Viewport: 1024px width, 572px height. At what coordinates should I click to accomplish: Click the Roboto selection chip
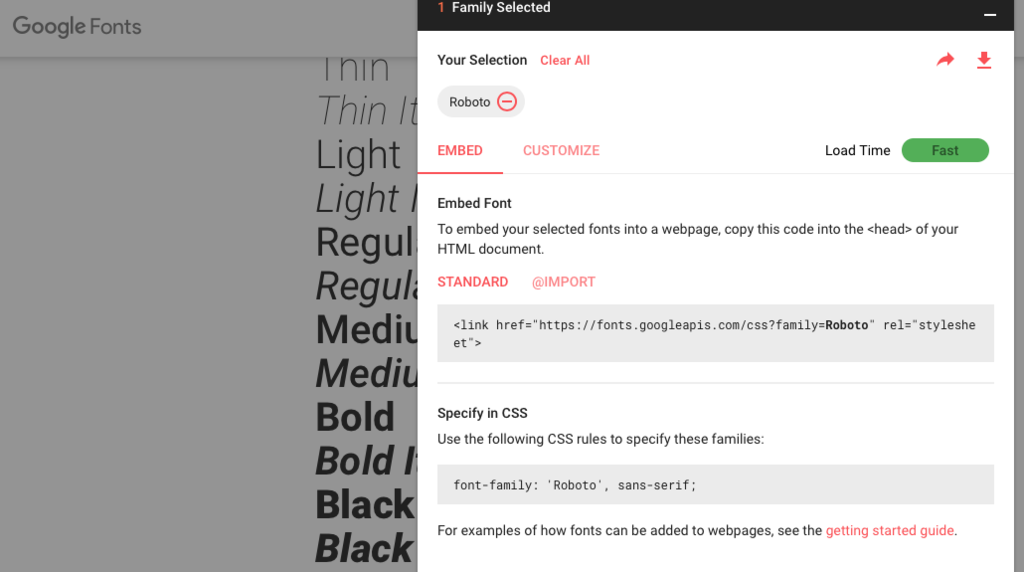[481, 102]
